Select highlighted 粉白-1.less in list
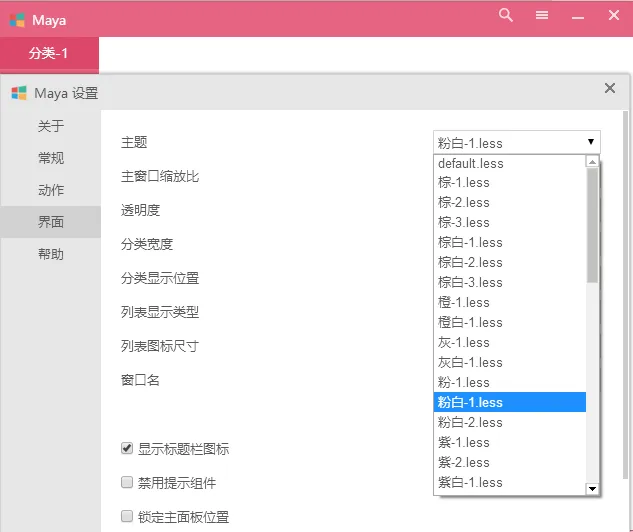The image size is (633, 532). 509,402
